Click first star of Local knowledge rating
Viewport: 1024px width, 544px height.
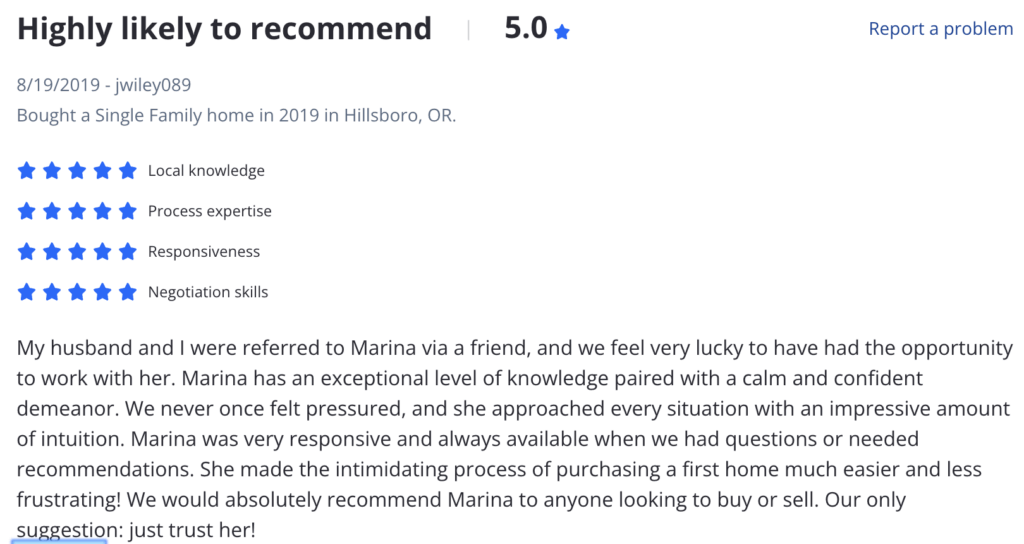coord(26,170)
